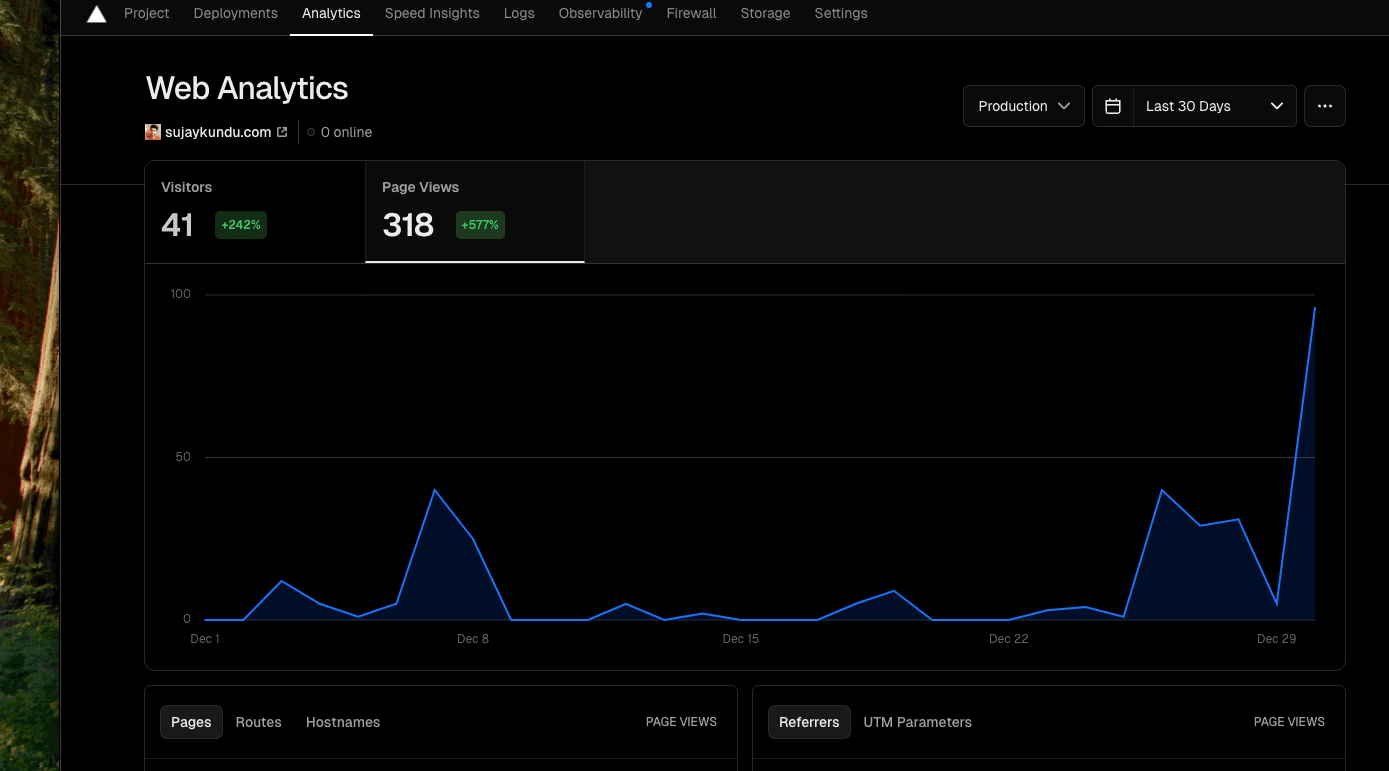The height and width of the screenshot is (771, 1389).
Task: Visit the sujaykundu.com link
Action: point(218,131)
